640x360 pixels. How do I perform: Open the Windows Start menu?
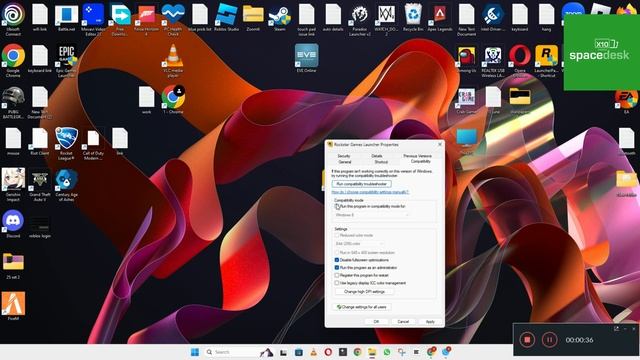point(195,352)
